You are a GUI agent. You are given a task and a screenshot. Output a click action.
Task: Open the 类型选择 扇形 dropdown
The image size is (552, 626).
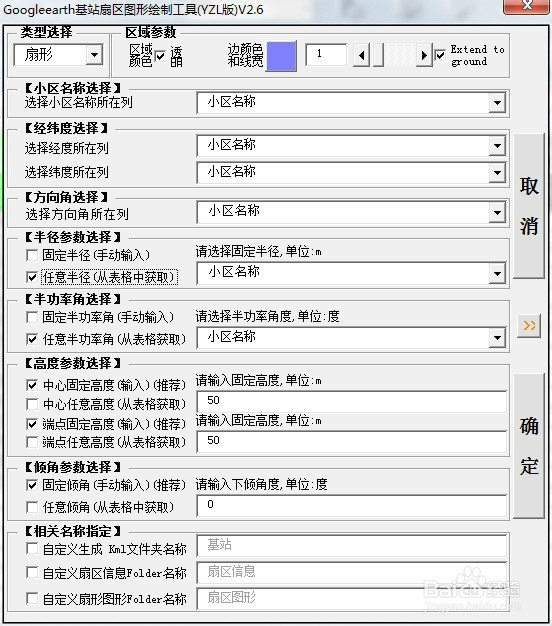pos(95,55)
